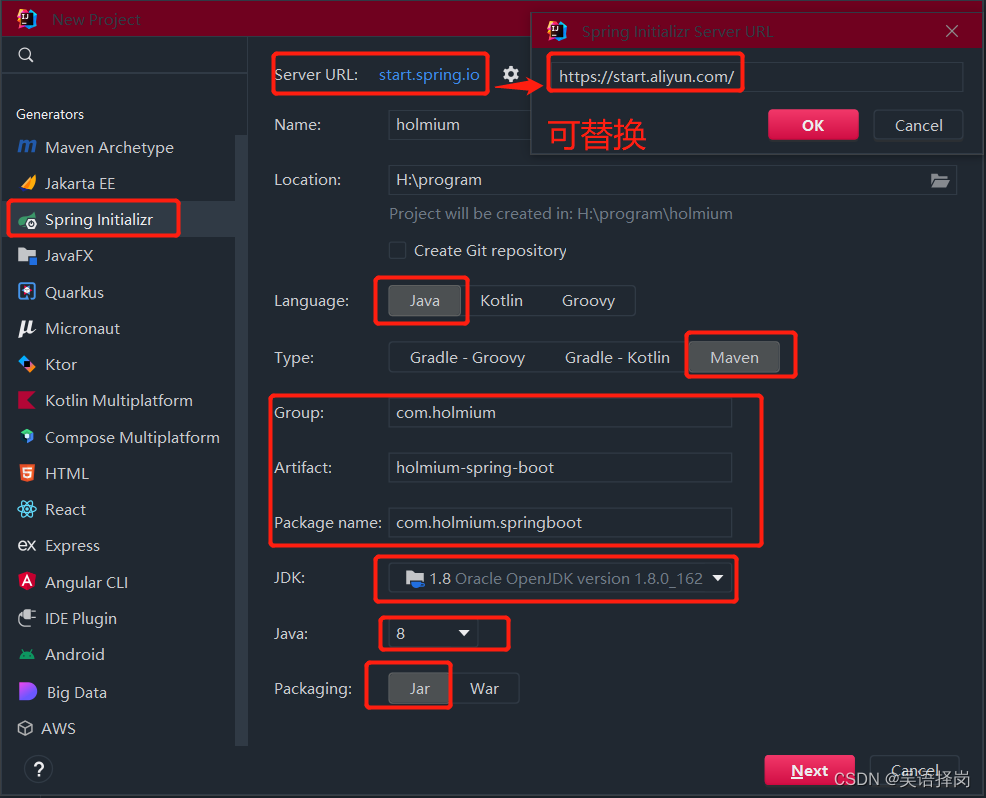Close the Spring Initializr Server URL dialog
This screenshot has height=798, width=986.
tap(952, 31)
